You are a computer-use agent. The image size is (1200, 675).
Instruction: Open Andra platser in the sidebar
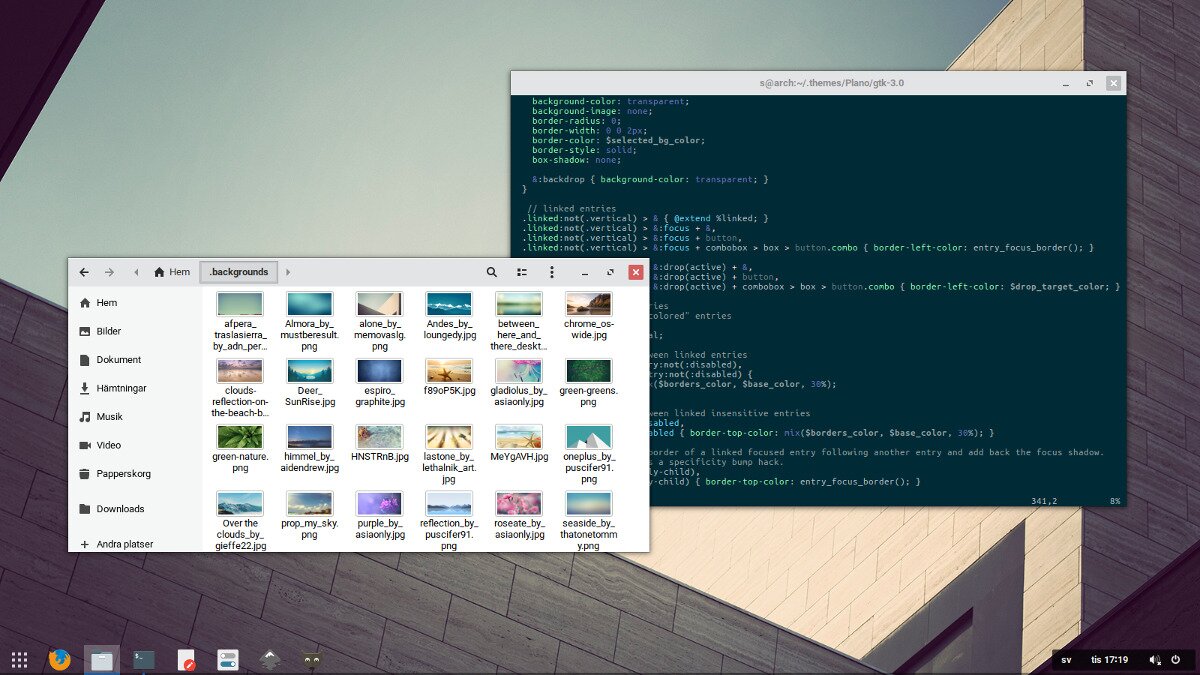click(x=123, y=544)
